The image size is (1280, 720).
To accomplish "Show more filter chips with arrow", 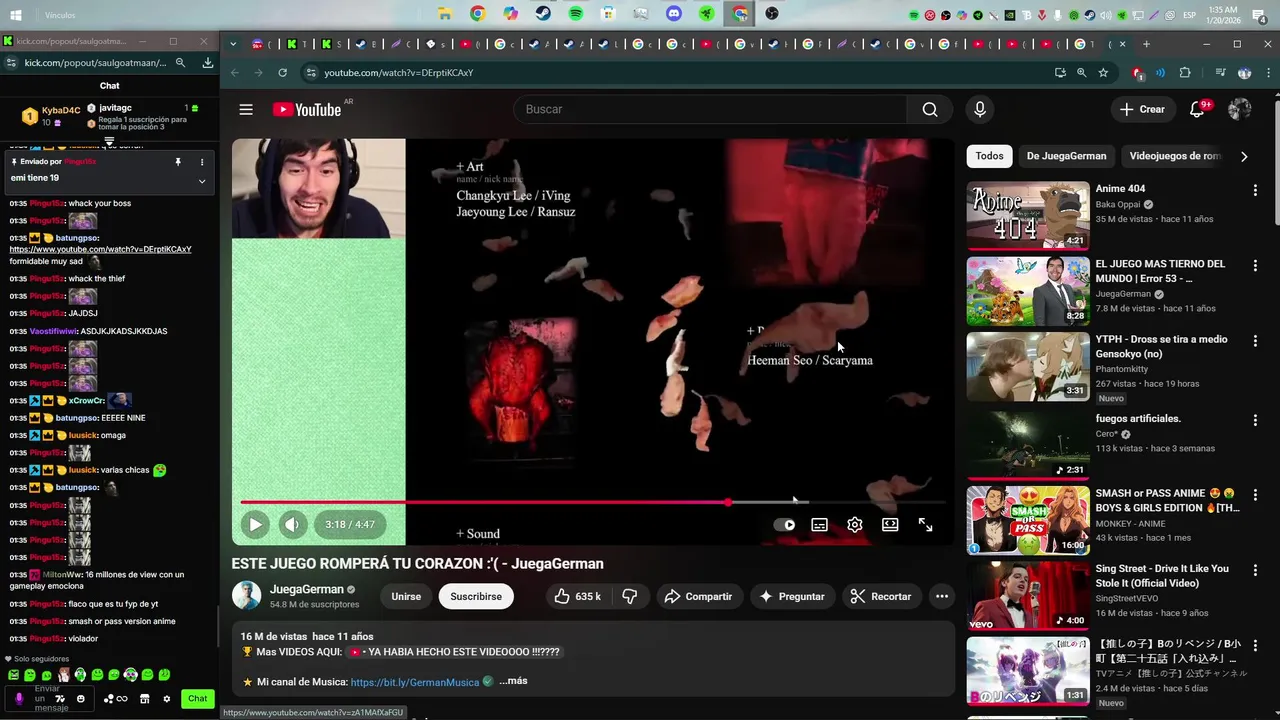I will [1244, 156].
